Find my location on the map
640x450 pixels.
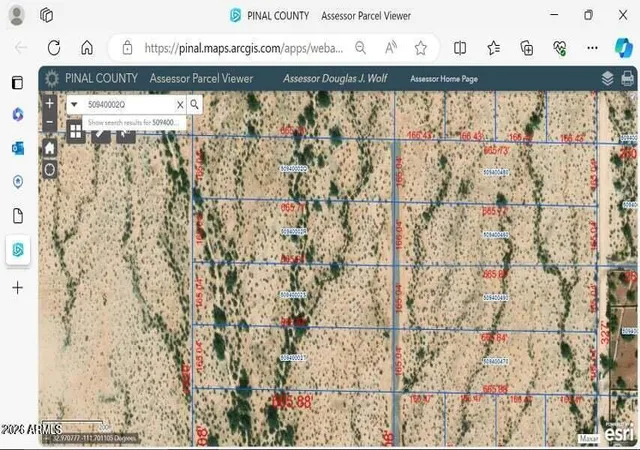49,169
